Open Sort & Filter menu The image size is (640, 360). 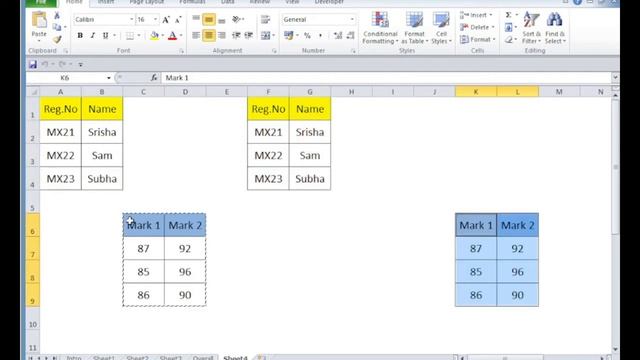tap(531, 28)
